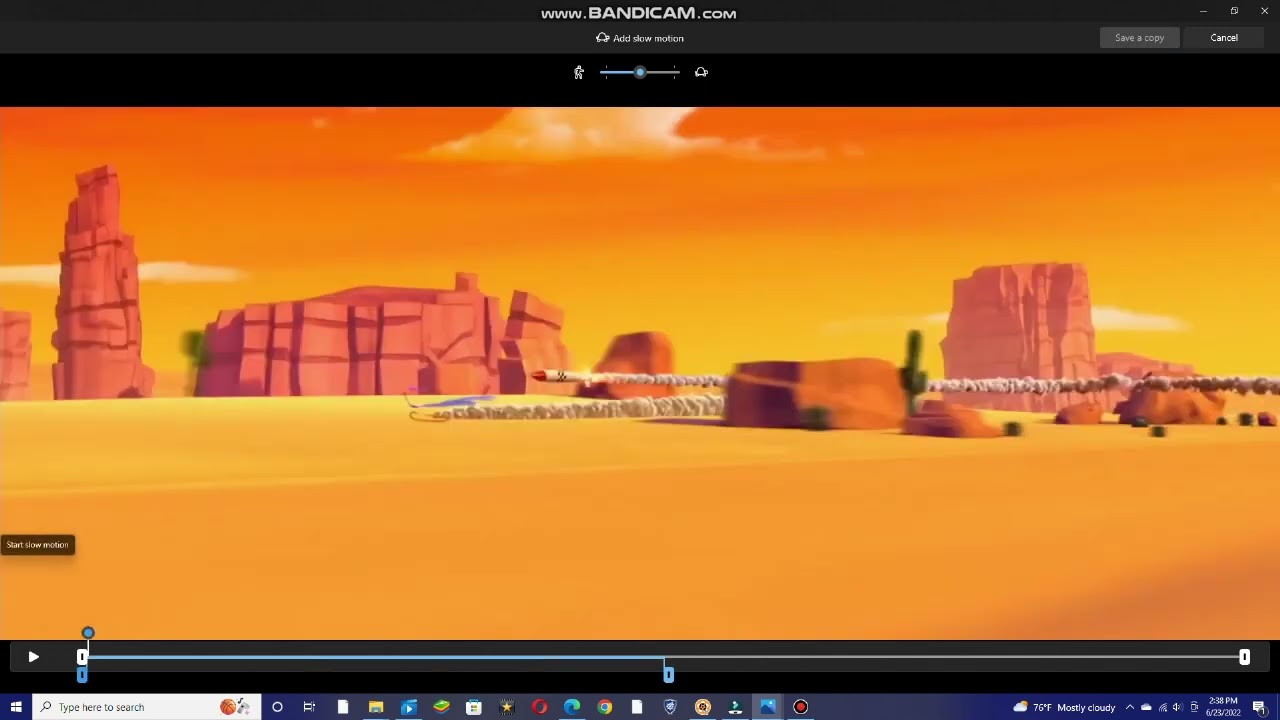Click the white trim end marker

[1245, 657]
